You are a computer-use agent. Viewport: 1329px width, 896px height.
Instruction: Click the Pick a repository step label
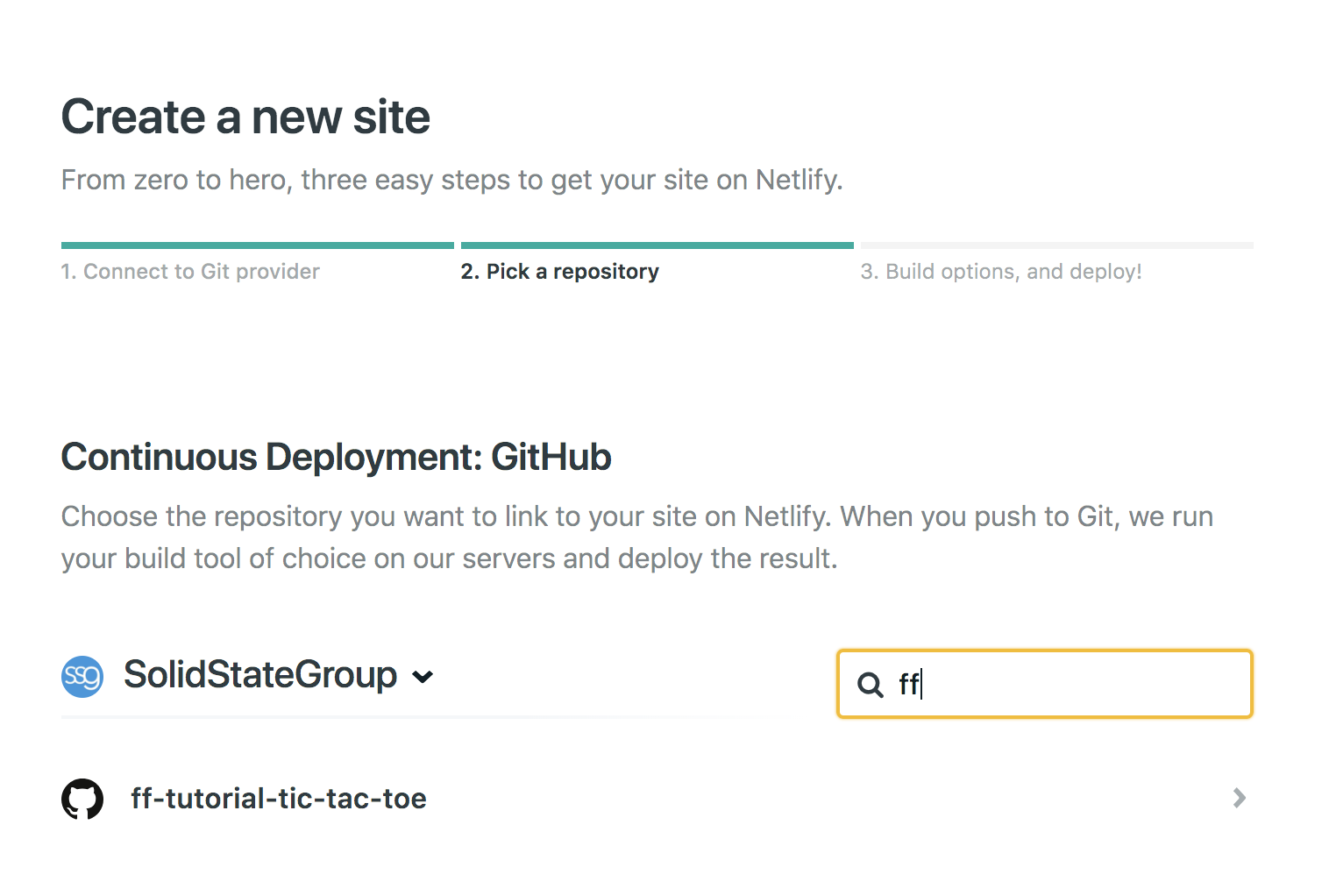coord(560,271)
